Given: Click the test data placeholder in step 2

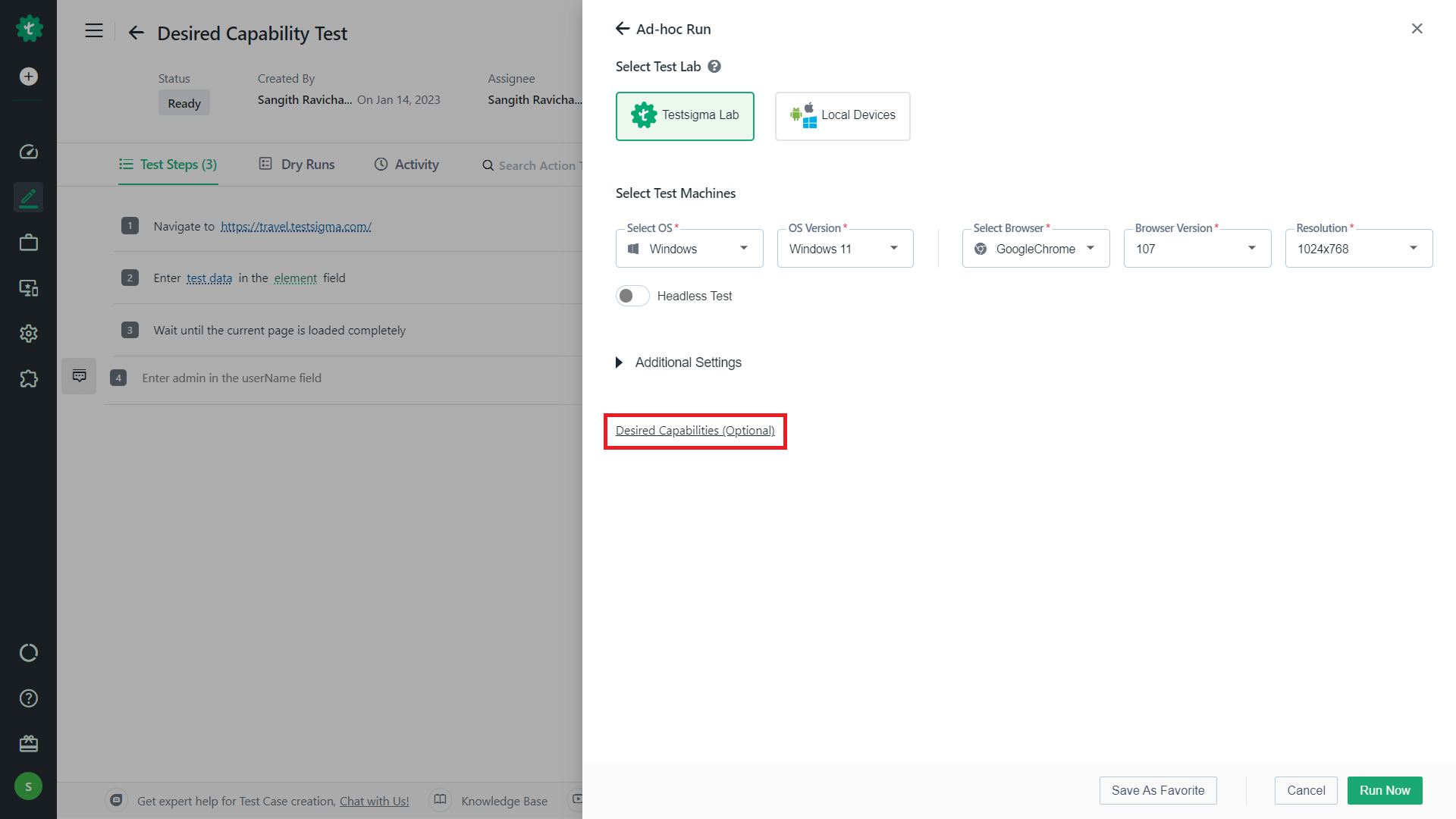Looking at the screenshot, I should (209, 278).
